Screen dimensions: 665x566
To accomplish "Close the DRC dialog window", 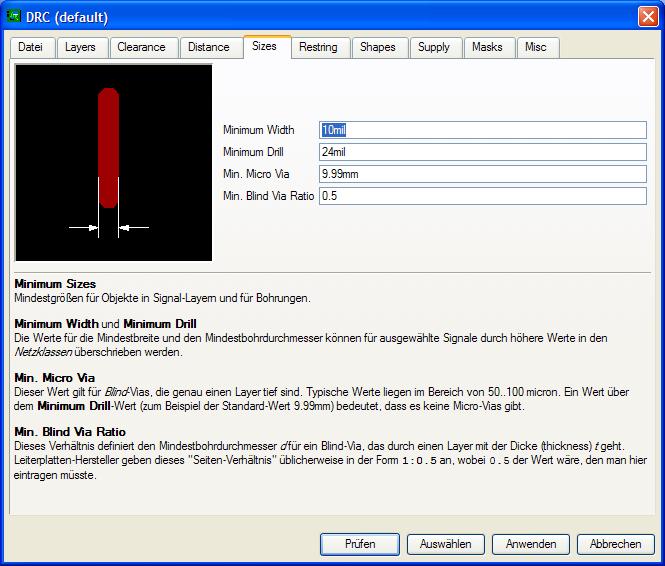I will (x=647, y=16).
